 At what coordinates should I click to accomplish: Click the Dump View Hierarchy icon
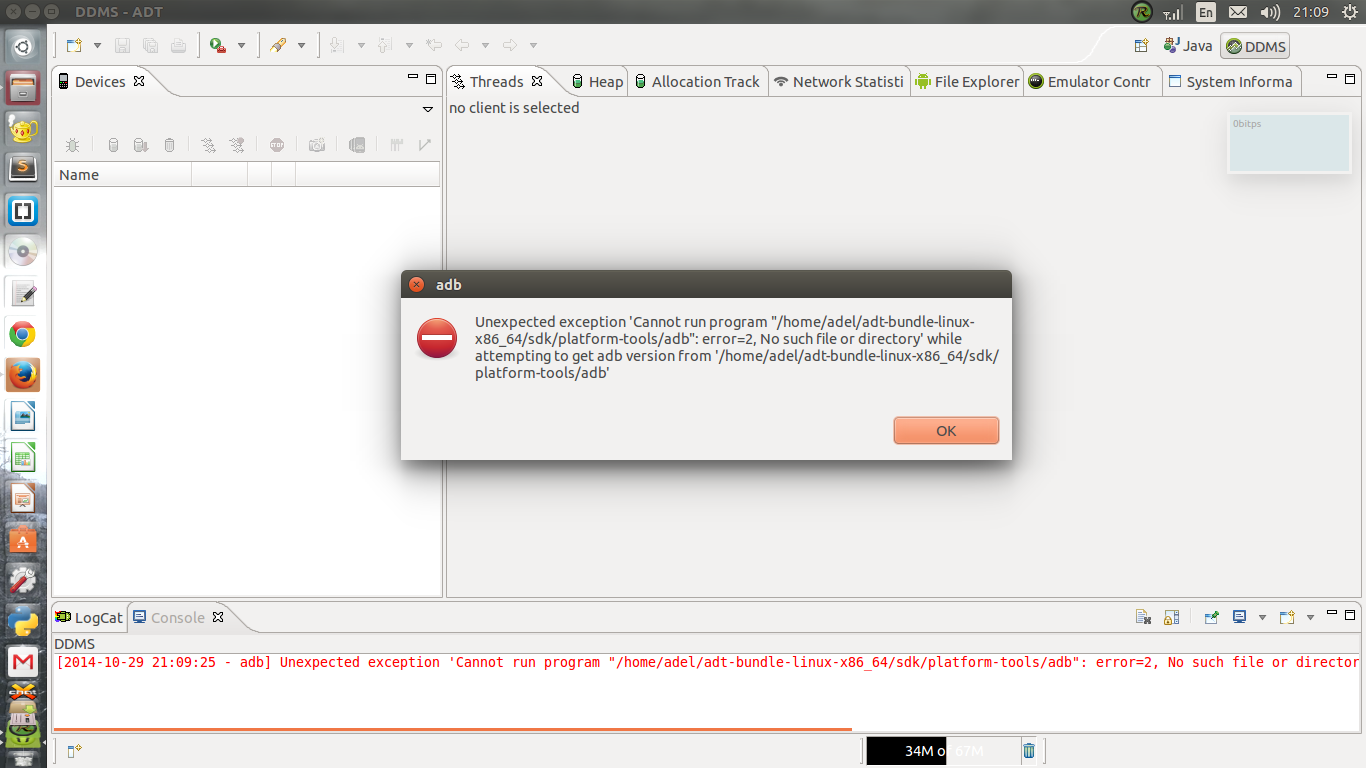(x=357, y=145)
